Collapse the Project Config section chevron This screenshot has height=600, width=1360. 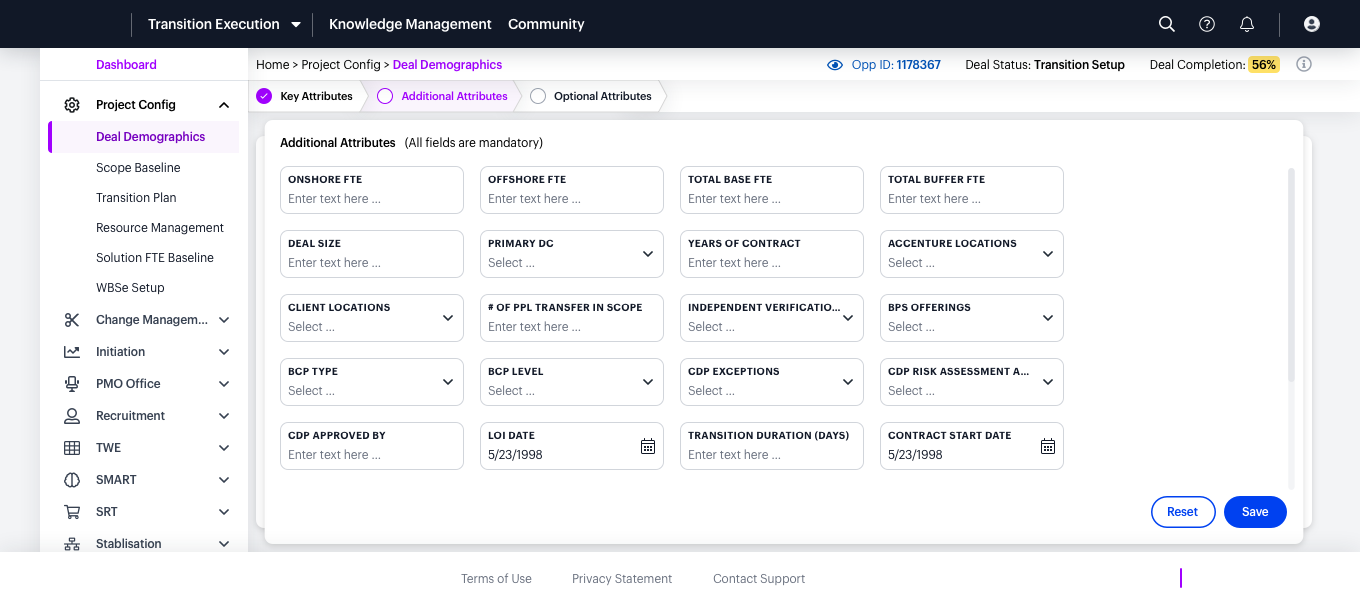[224, 105]
